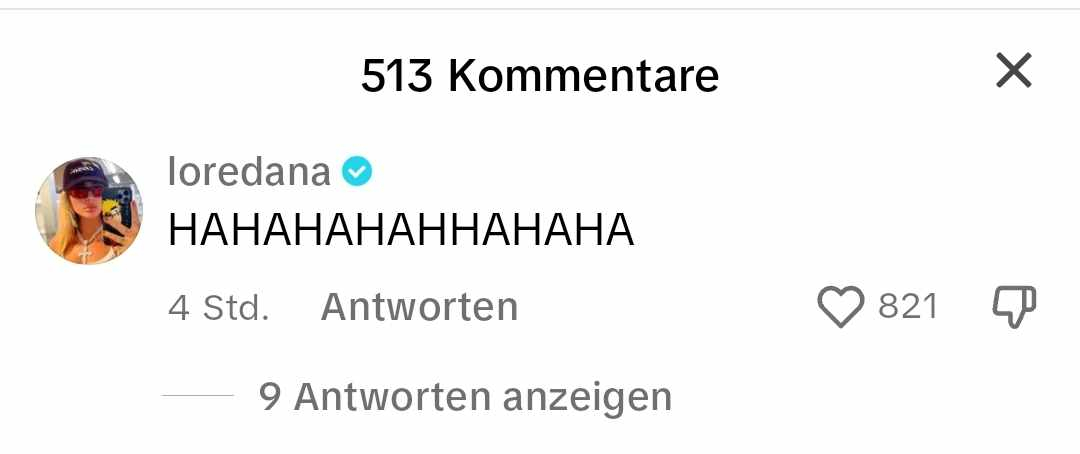Click the "513 Kommentare" header title
Screen dimensions: 1080x454
(x=540, y=75)
